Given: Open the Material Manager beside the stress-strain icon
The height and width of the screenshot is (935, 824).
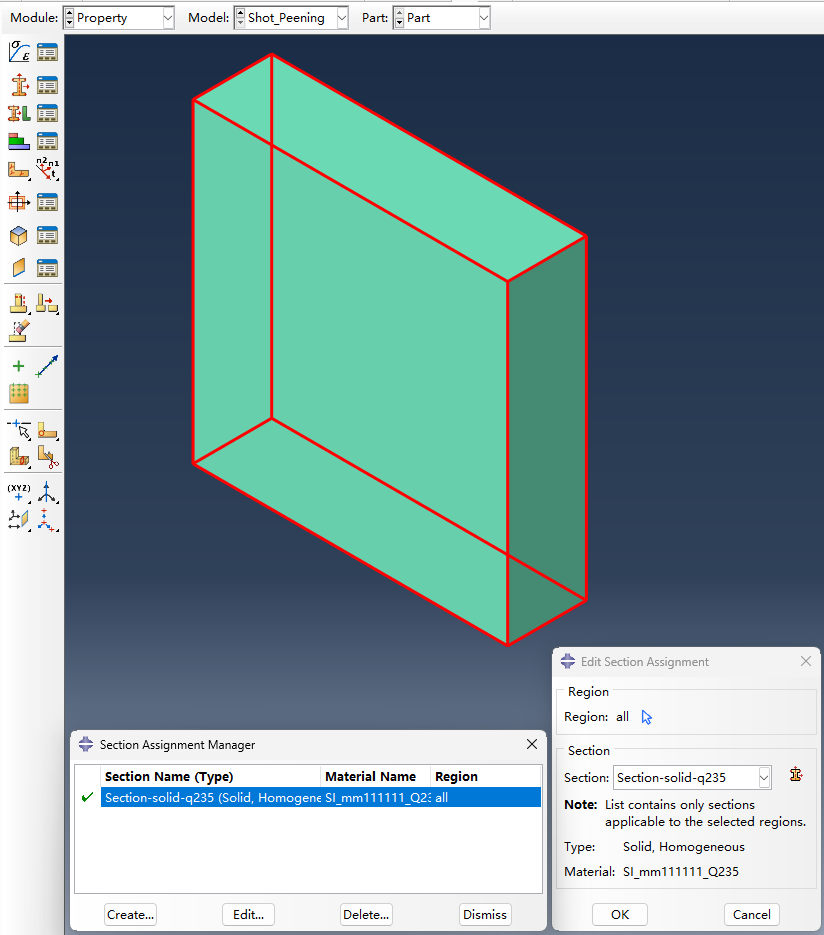Looking at the screenshot, I should click(47, 52).
